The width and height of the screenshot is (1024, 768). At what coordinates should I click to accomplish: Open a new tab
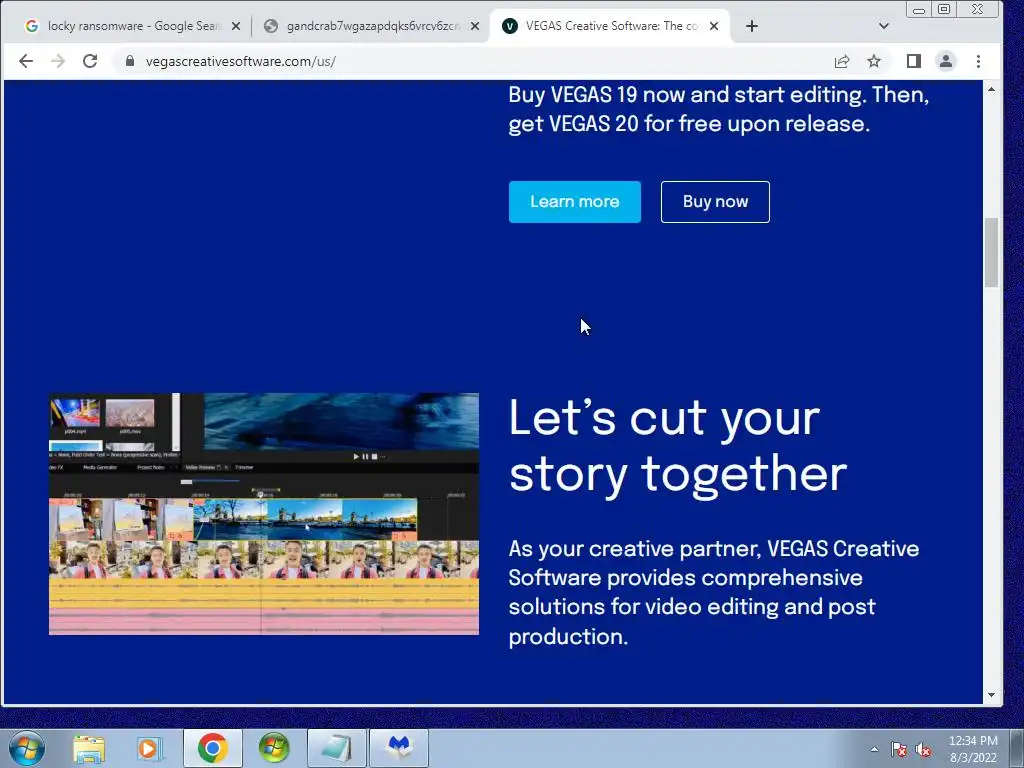752,26
